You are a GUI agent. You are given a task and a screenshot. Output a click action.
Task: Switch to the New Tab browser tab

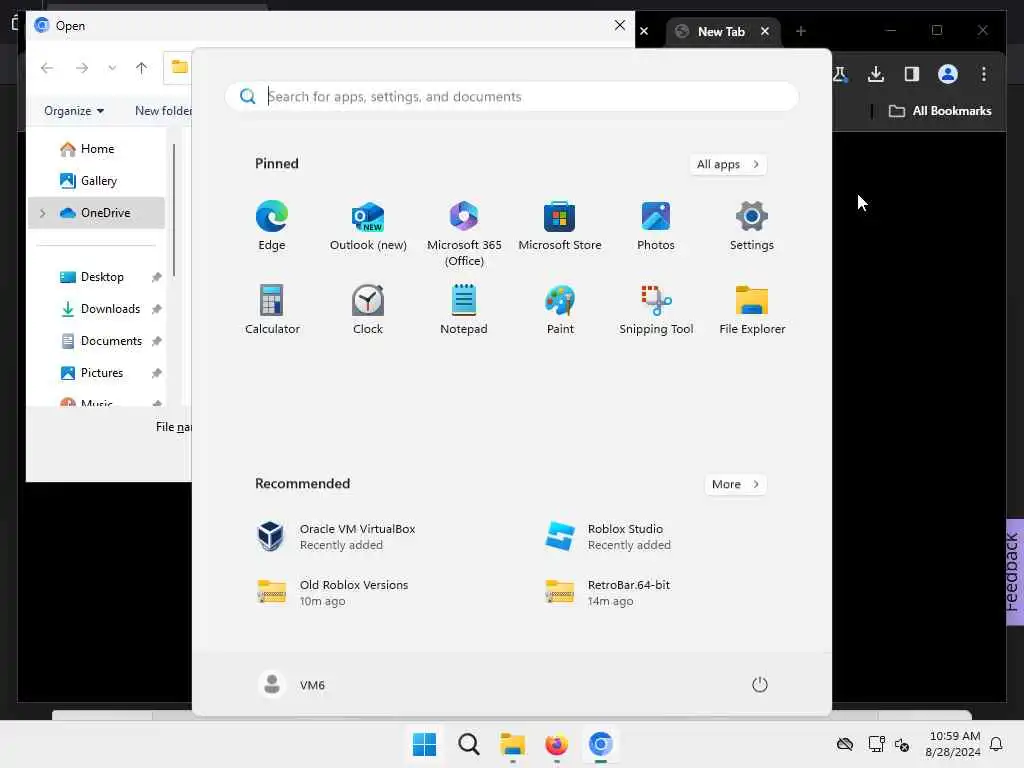(x=723, y=31)
